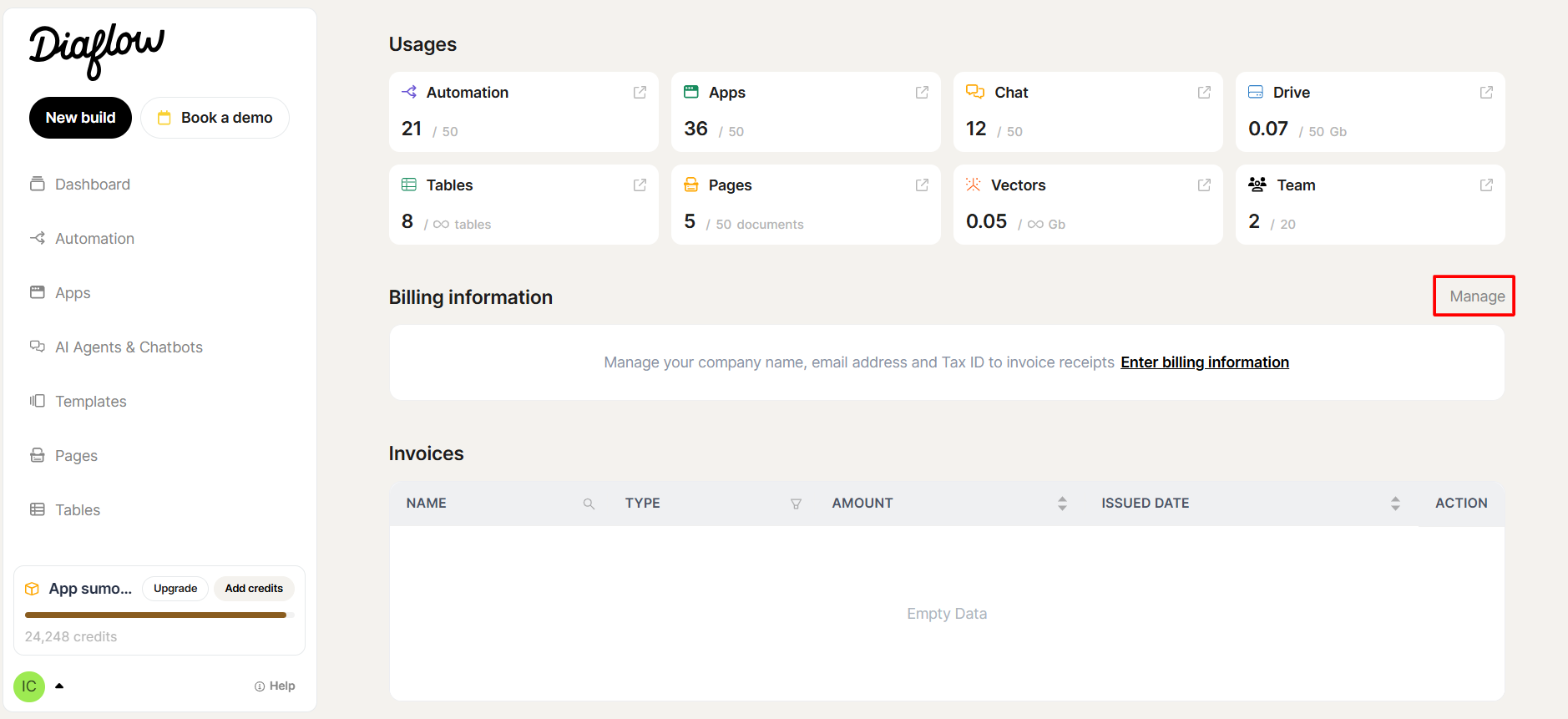This screenshot has height=719, width=1568.
Task: Open the Drive usage external link icon
Action: 1486,93
